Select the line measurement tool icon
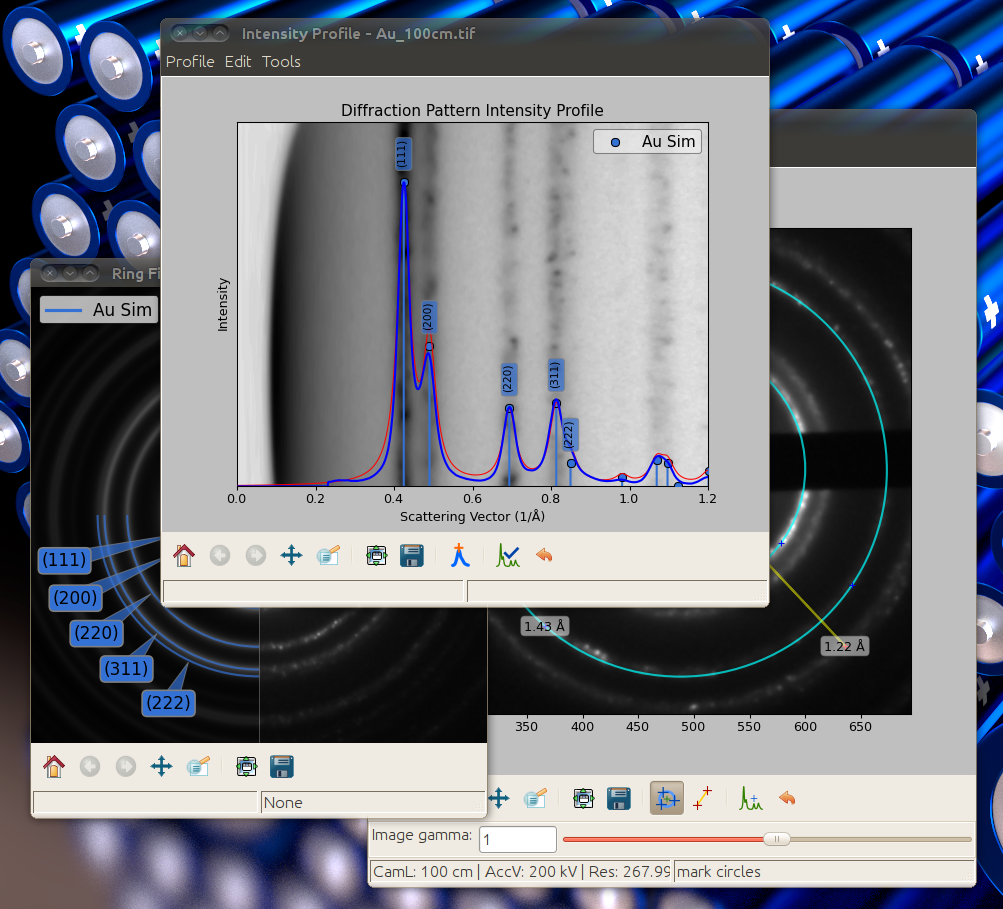The image size is (1003, 909). (x=702, y=798)
